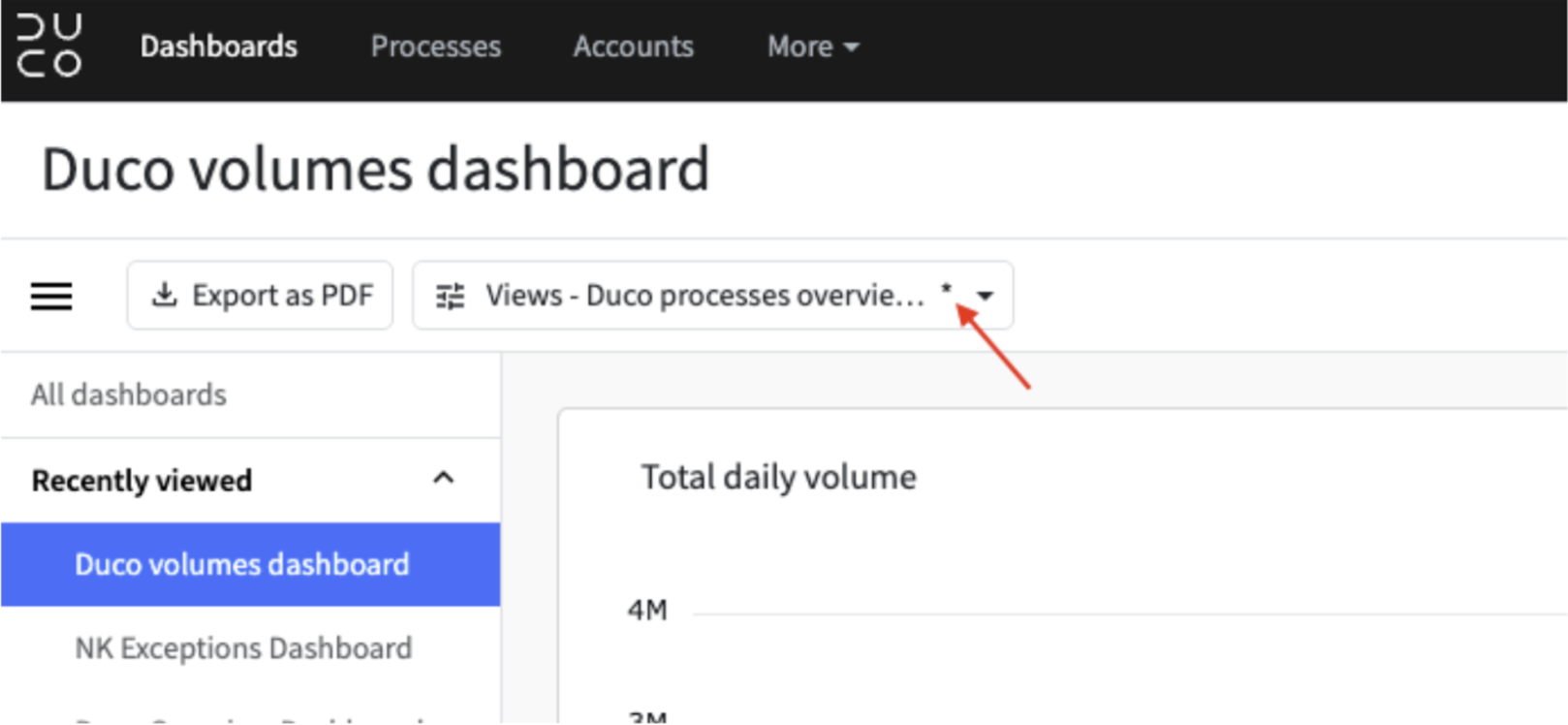Open the Views dropdown caret arrow
The height and width of the screenshot is (725, 1568).
tap(986, 296)
